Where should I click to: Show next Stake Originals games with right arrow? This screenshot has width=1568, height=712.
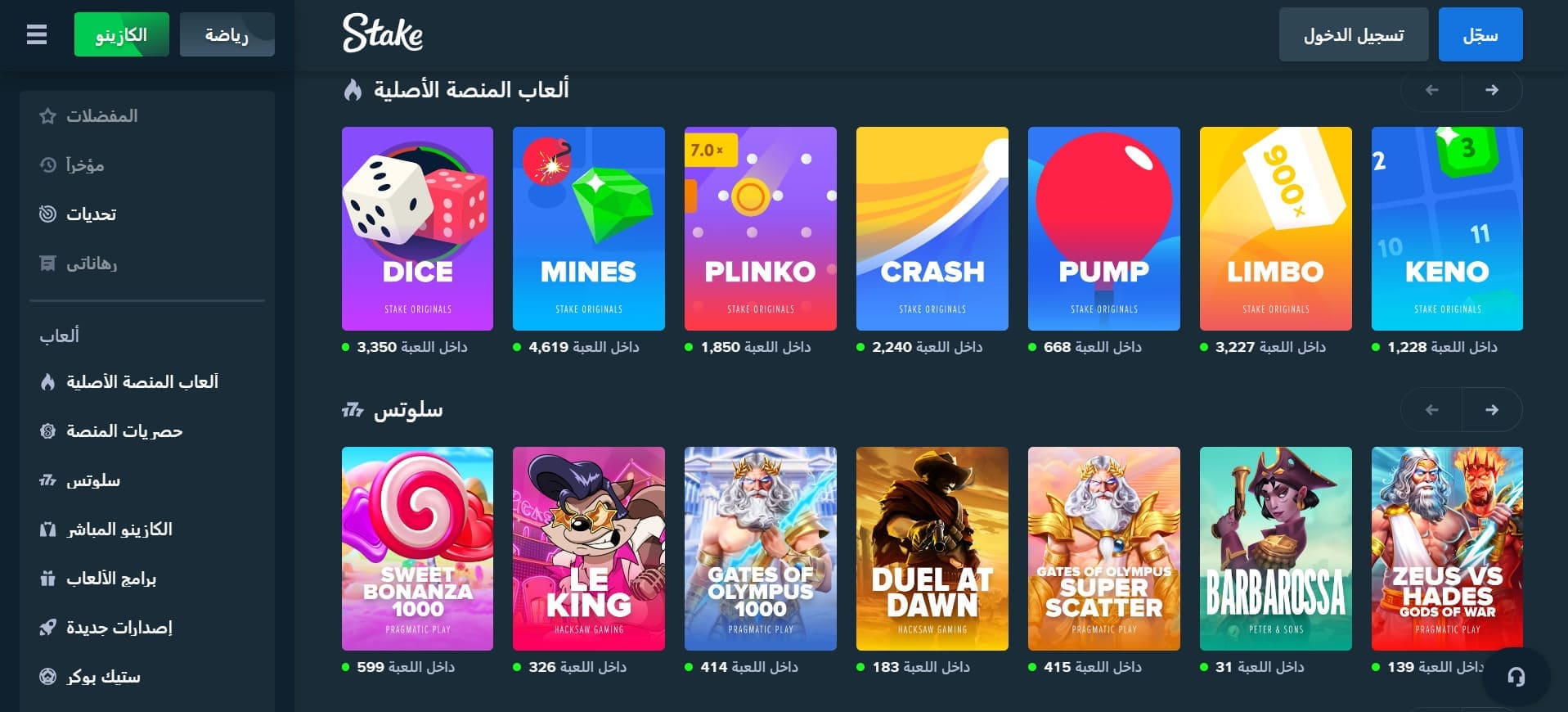tap(1492, 90)
